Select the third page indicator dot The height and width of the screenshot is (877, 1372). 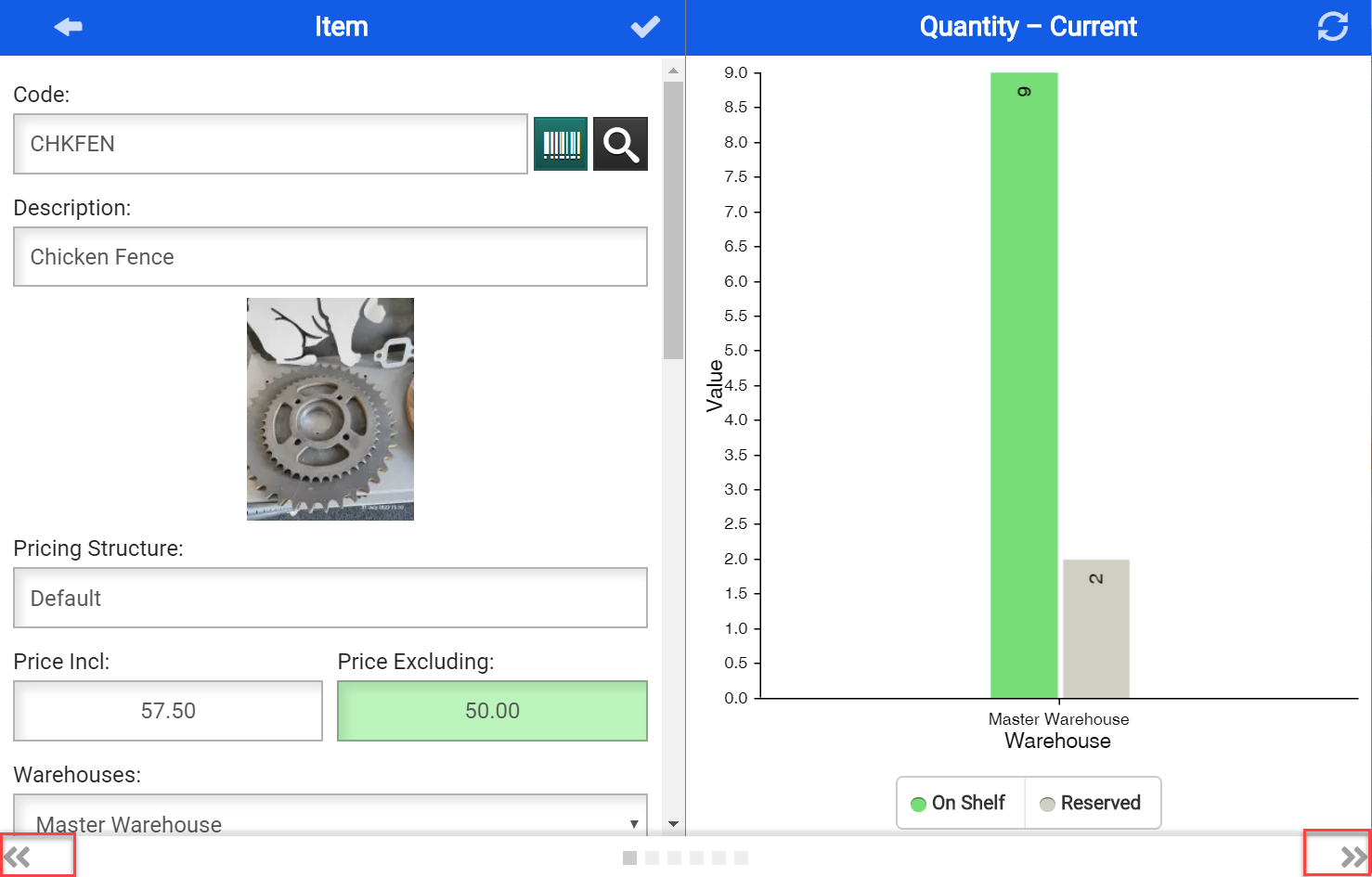tap(674, 858)
